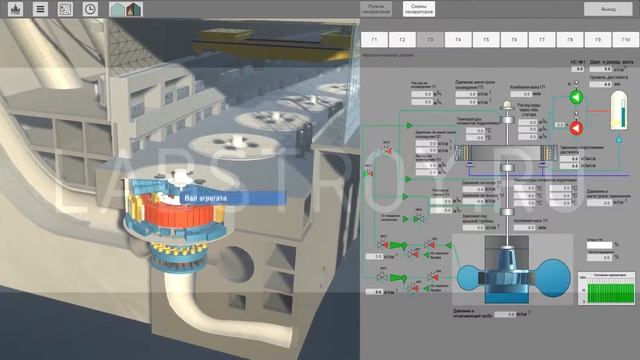Click the blue turbine runner in schematic

coord(507,269)
